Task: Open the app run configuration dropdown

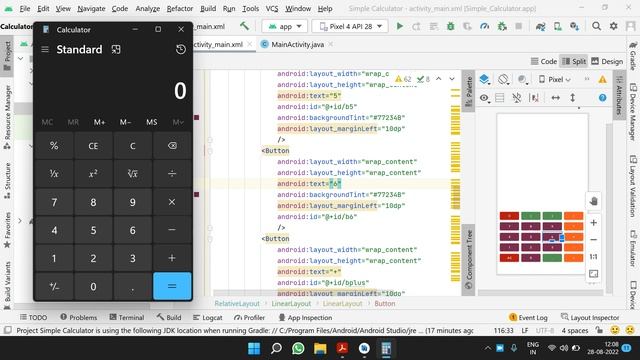Action: [284, 26]
